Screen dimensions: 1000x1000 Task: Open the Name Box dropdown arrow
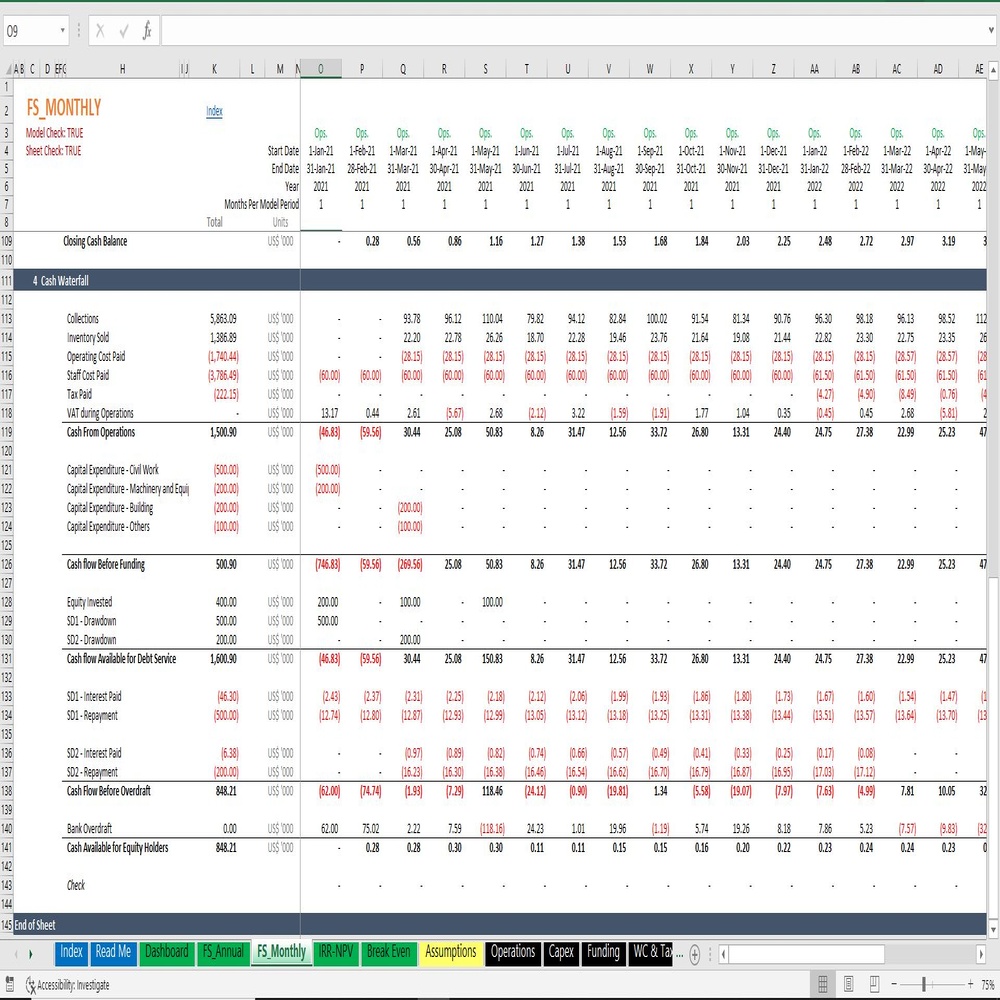point(62,31)
